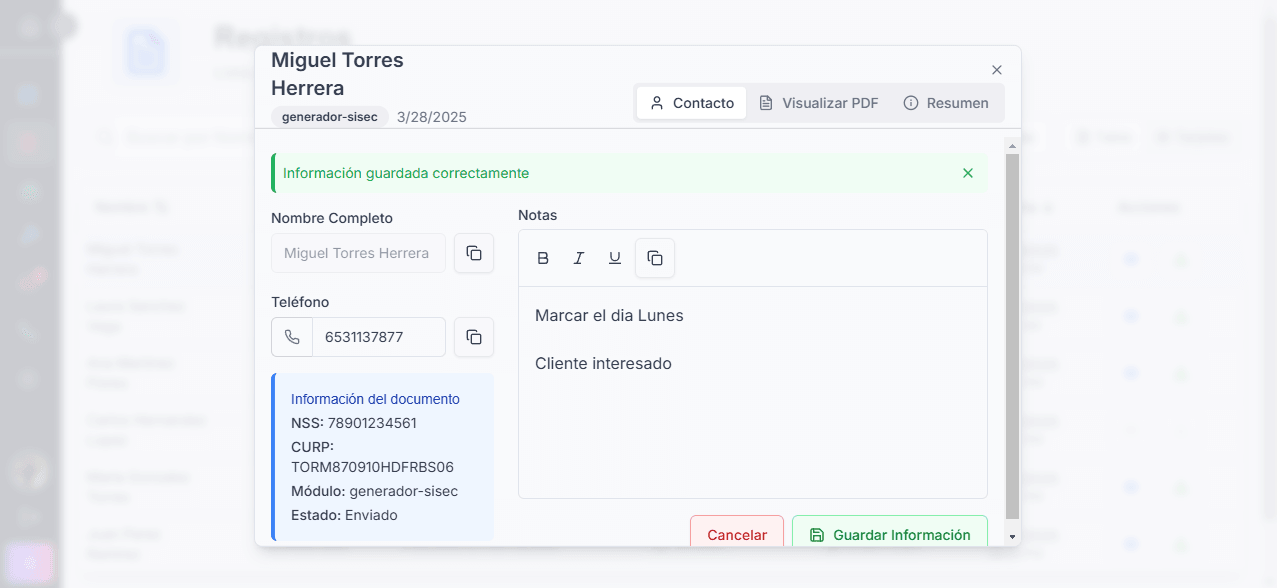1277x588 pixels.
Task: Click the CURP TORM870910HDFRBS06 text
Action: coord(372,467)
